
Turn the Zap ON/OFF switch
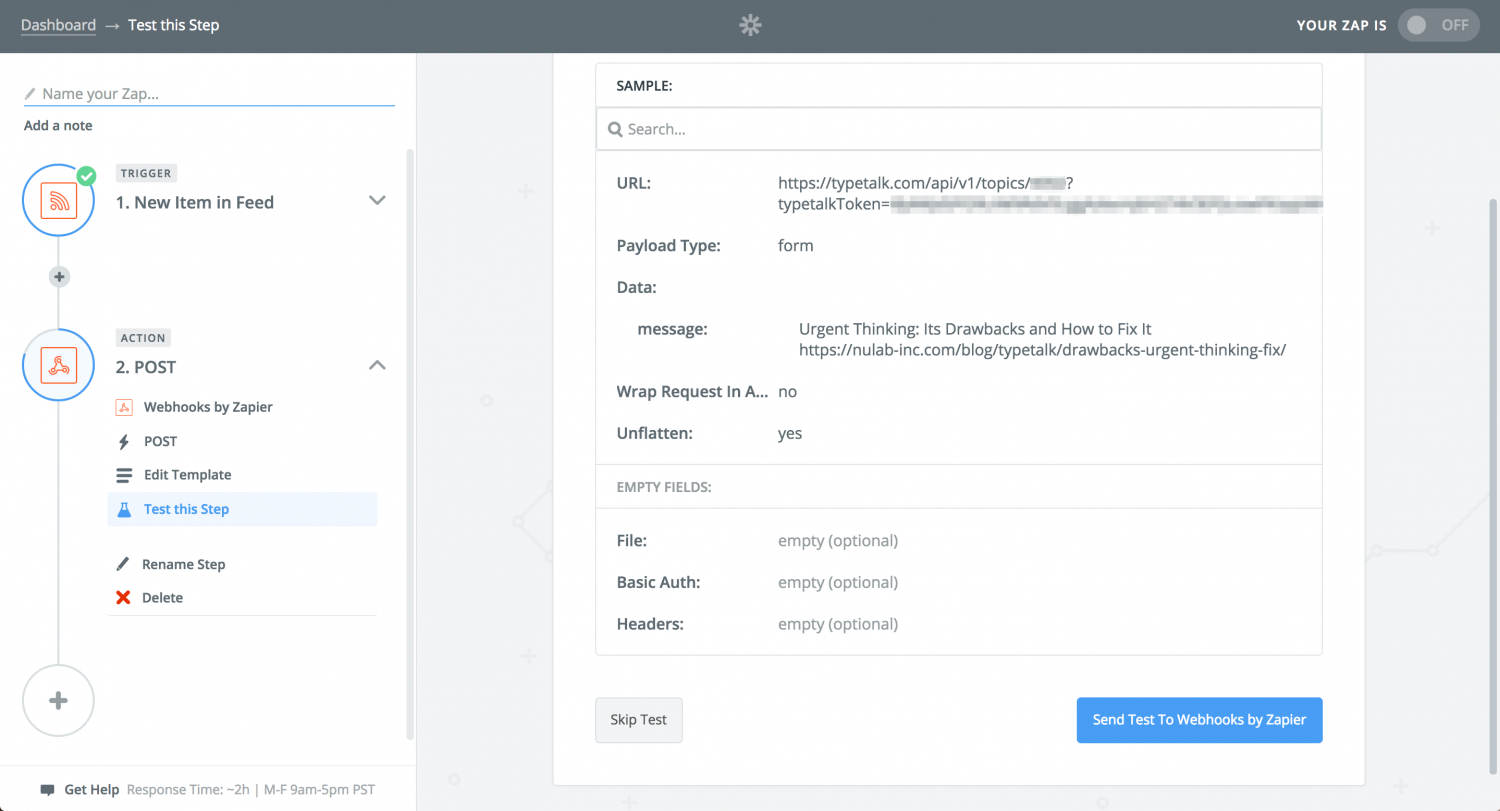click(1439, 26)
